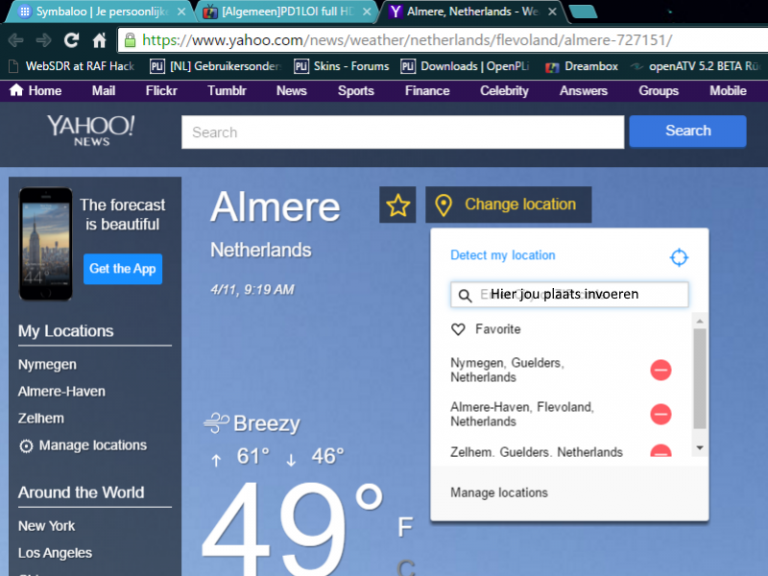This screenshot has height=576, width=768.
Task: Open Manage locations in left sidebar
Action: point(93,445)
